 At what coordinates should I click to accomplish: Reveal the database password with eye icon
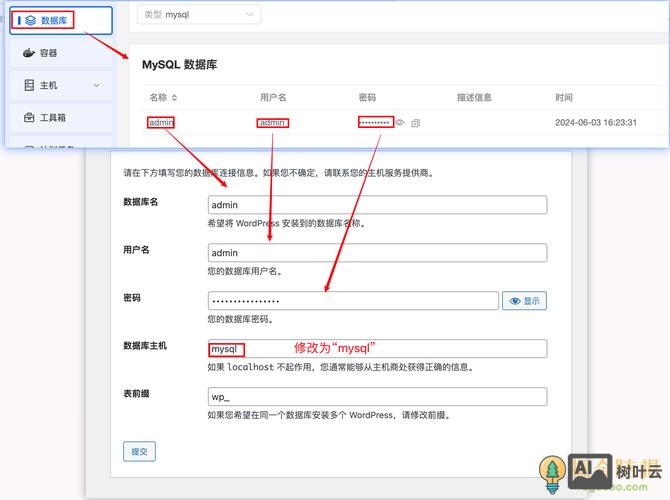[x=400, y=123]
